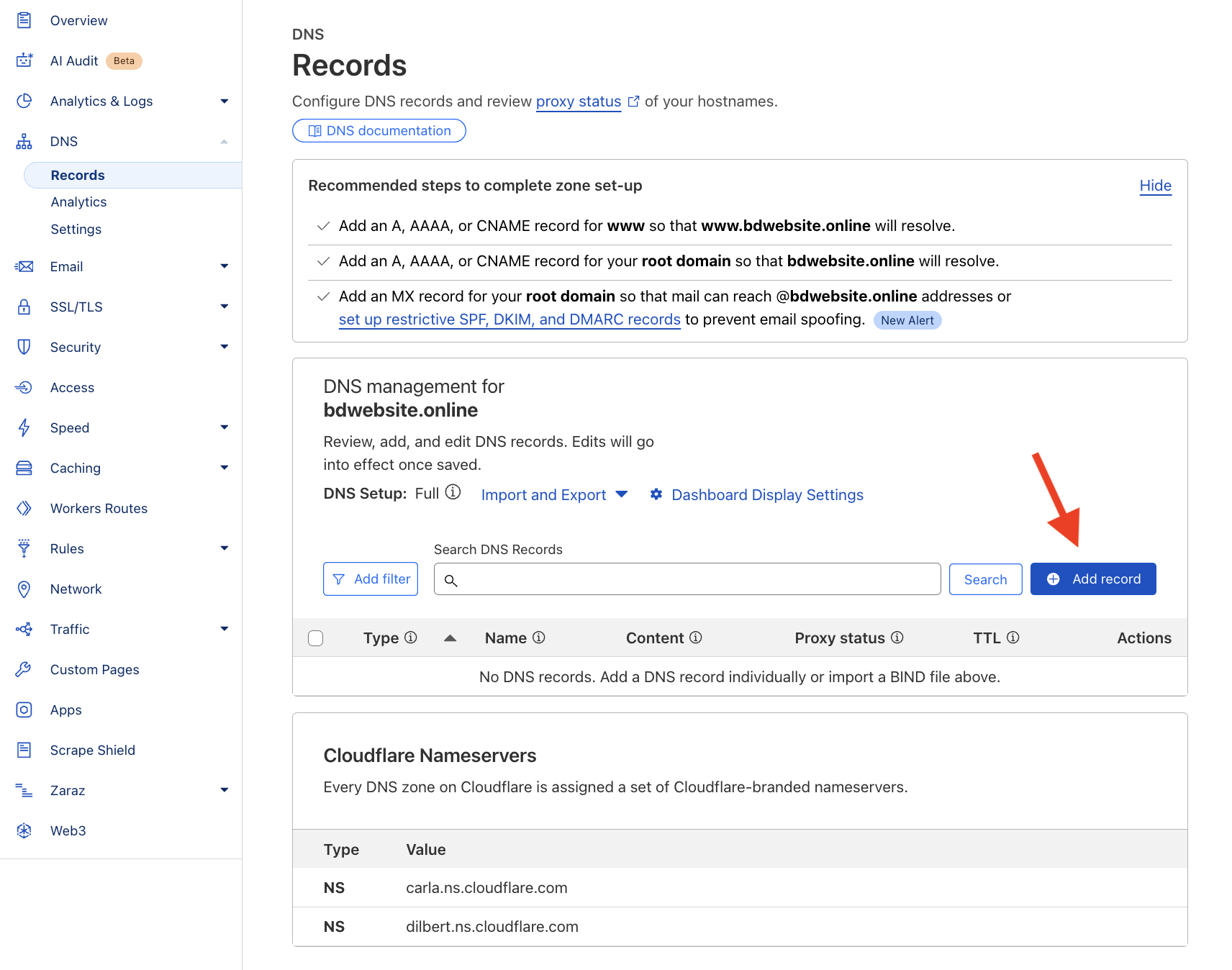This screenshot has height=970, width=1232.
Task: Open the DNS Records sidebar item
Action: pyautogui.click(x=133, y=175)
